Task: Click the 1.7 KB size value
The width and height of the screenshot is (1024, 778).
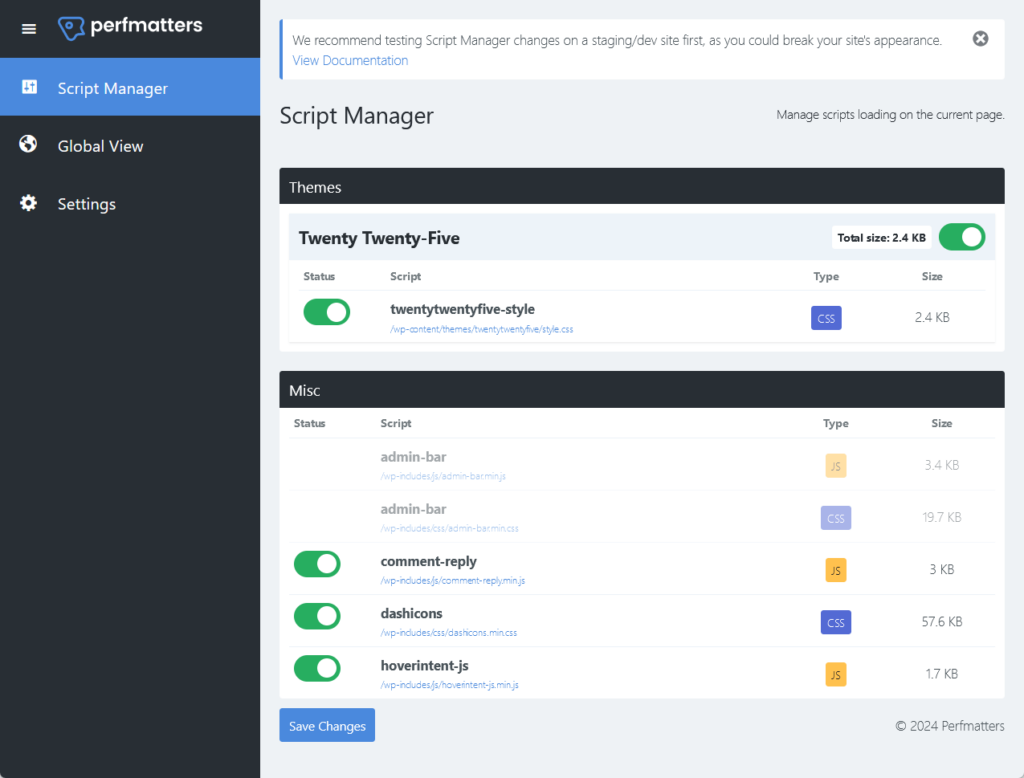Action: [942, 674]
